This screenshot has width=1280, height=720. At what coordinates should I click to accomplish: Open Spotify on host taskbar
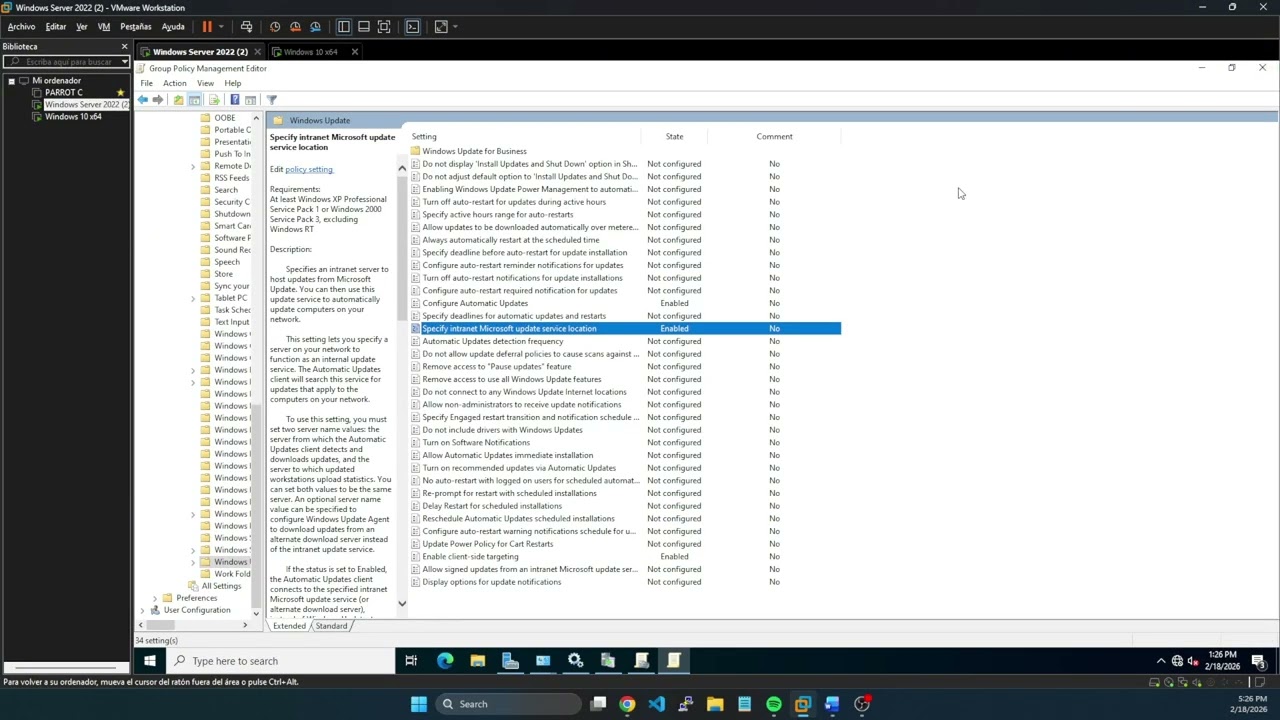click(x=774, y=704)
